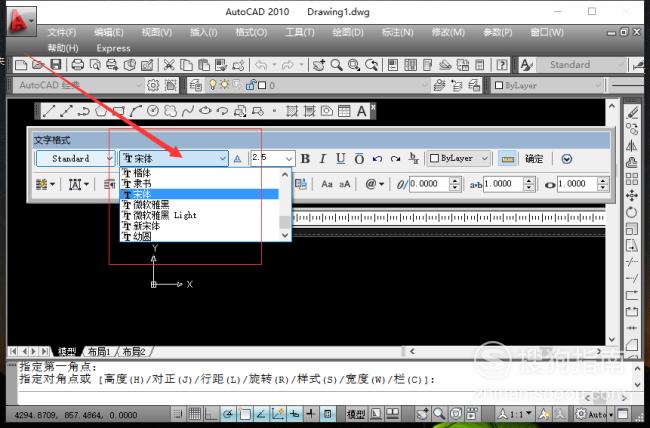The height and width of the screenshot is (428, 650).
Task: Click the Hatch tool in draw toolbar
Action: [292, 111]
